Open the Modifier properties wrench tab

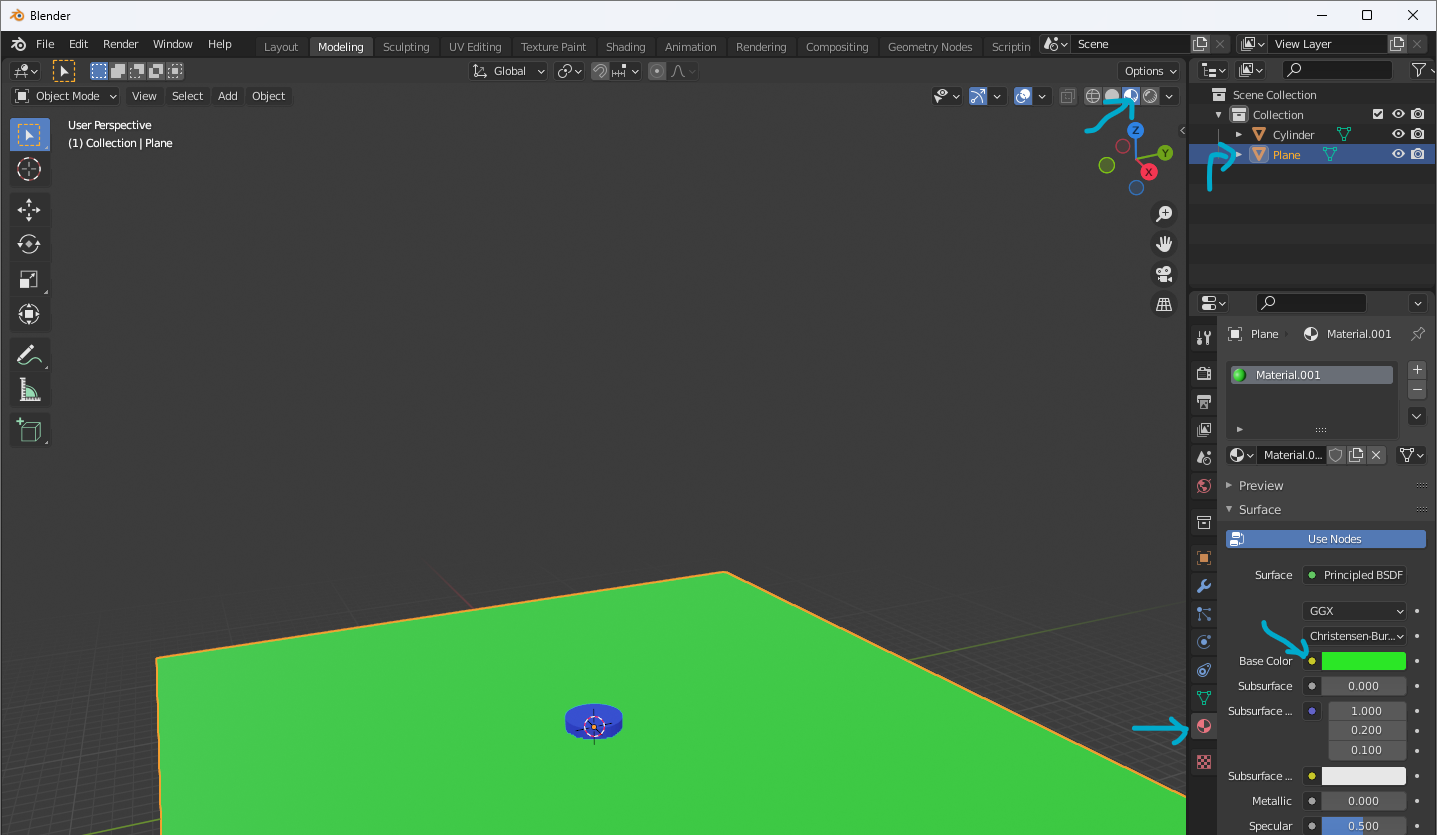[x=1204, y=586]
